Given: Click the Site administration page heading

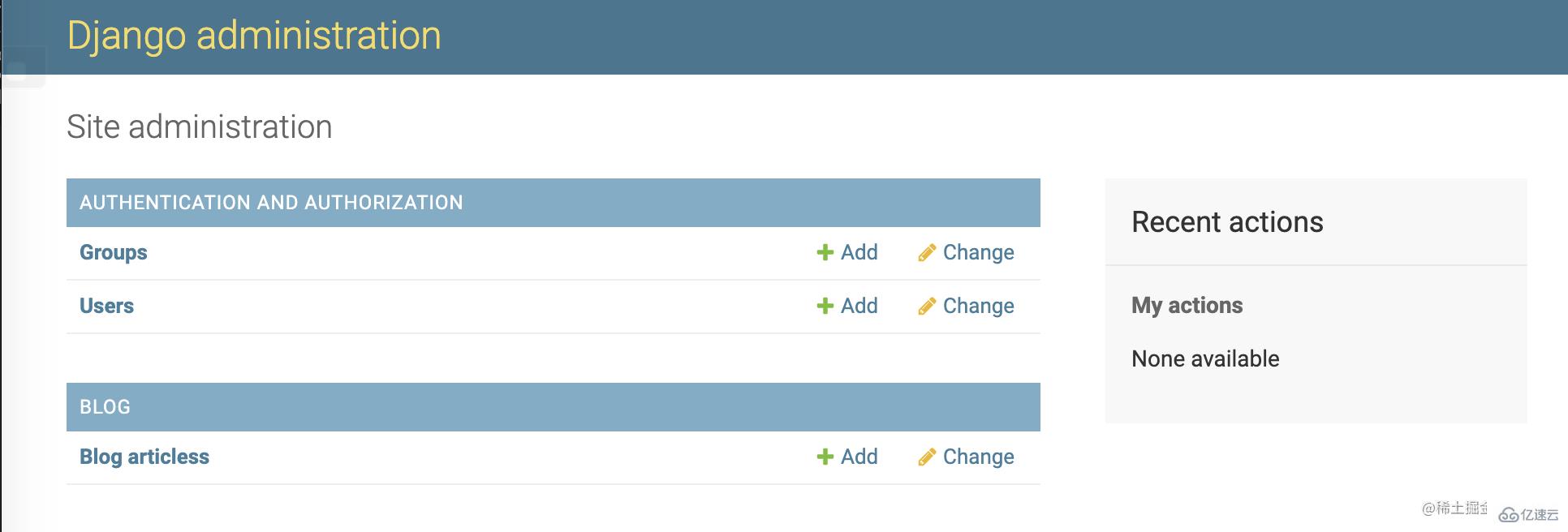Looking at the screenshot, I should (200, 127).
